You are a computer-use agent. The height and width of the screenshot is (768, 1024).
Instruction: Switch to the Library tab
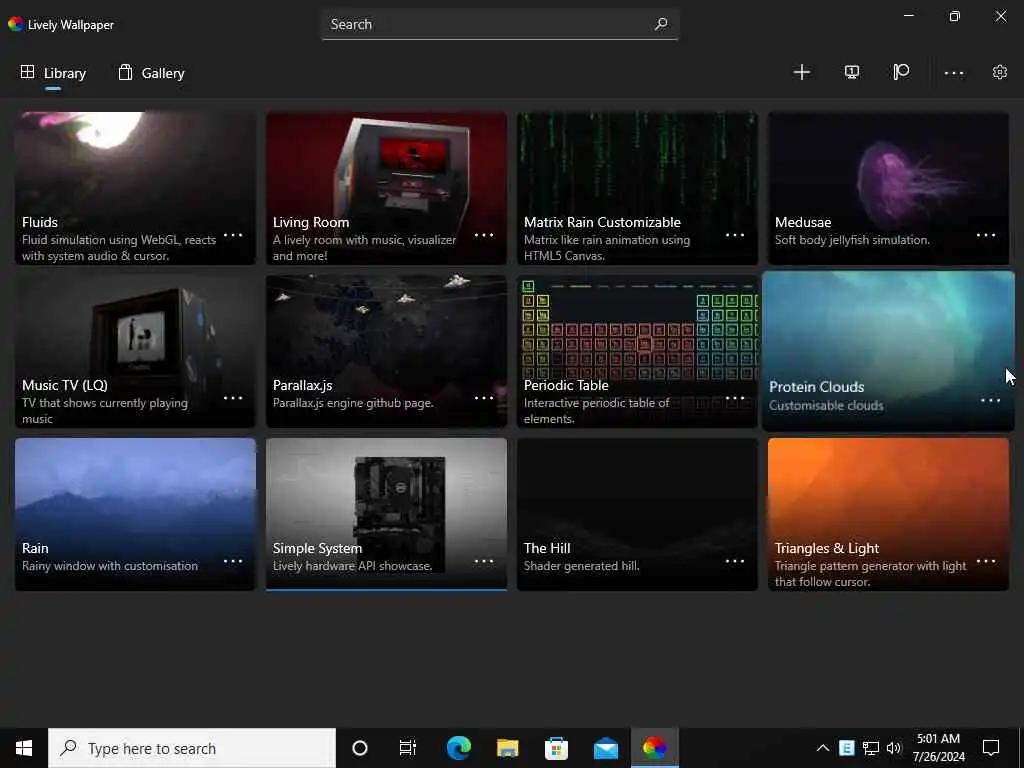tap(53, 73)
